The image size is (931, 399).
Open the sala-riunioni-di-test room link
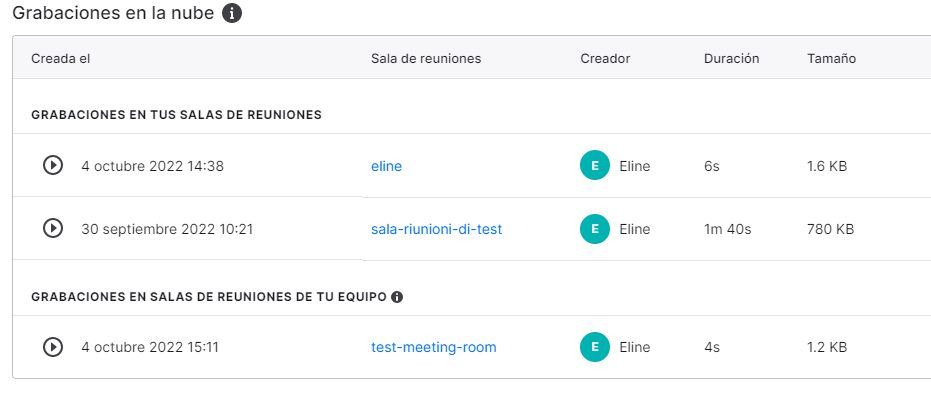(436, 229)
